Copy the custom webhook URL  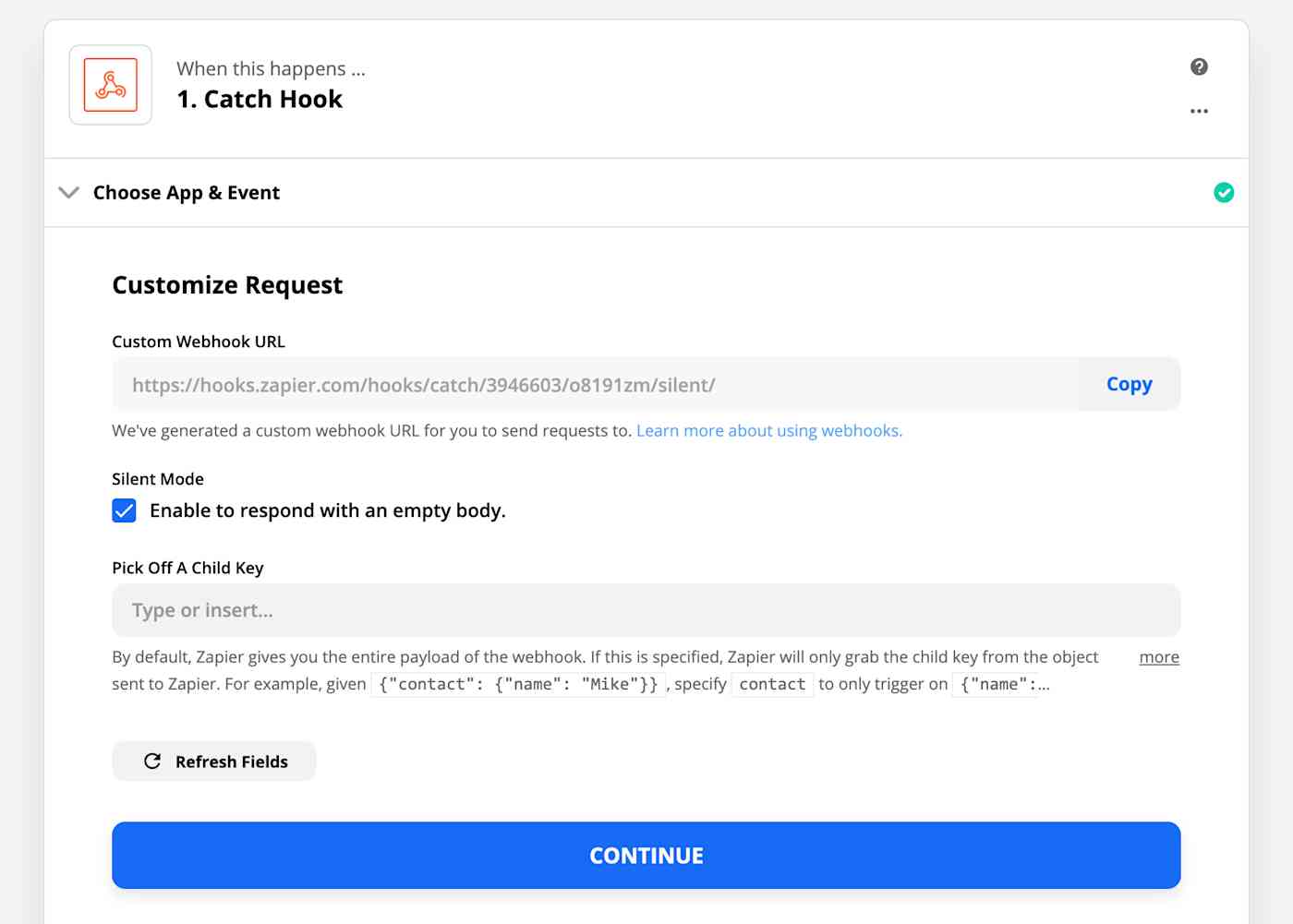(1128, 383)
